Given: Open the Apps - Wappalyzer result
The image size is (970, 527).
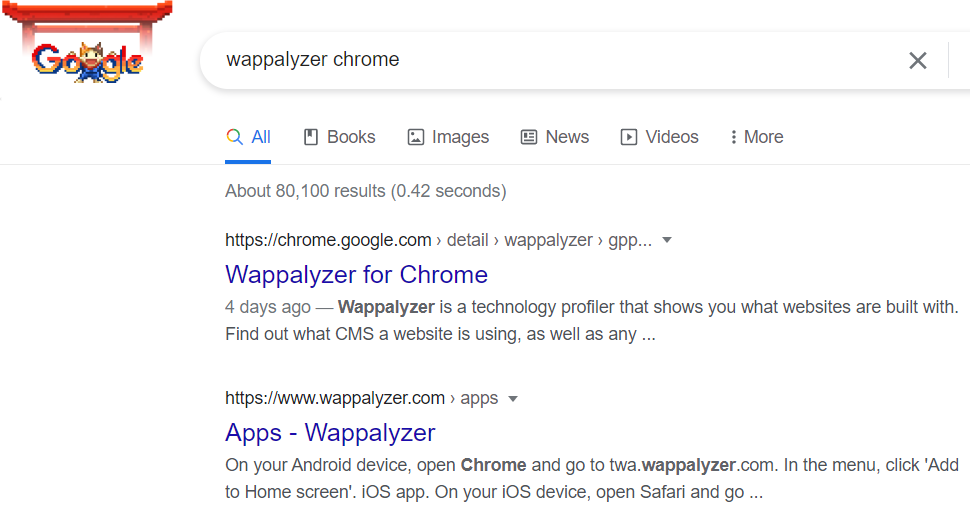Looking at the screenshot, I should pos(330,433).
